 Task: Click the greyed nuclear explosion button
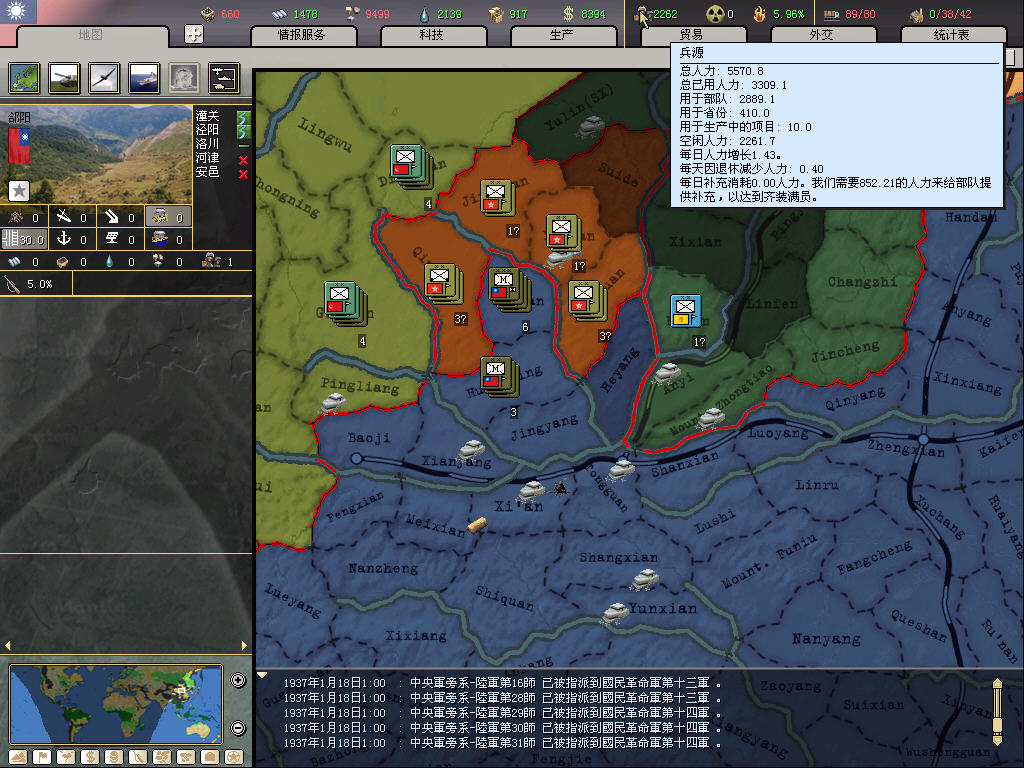pyautogui.click(x=184, y=78)
